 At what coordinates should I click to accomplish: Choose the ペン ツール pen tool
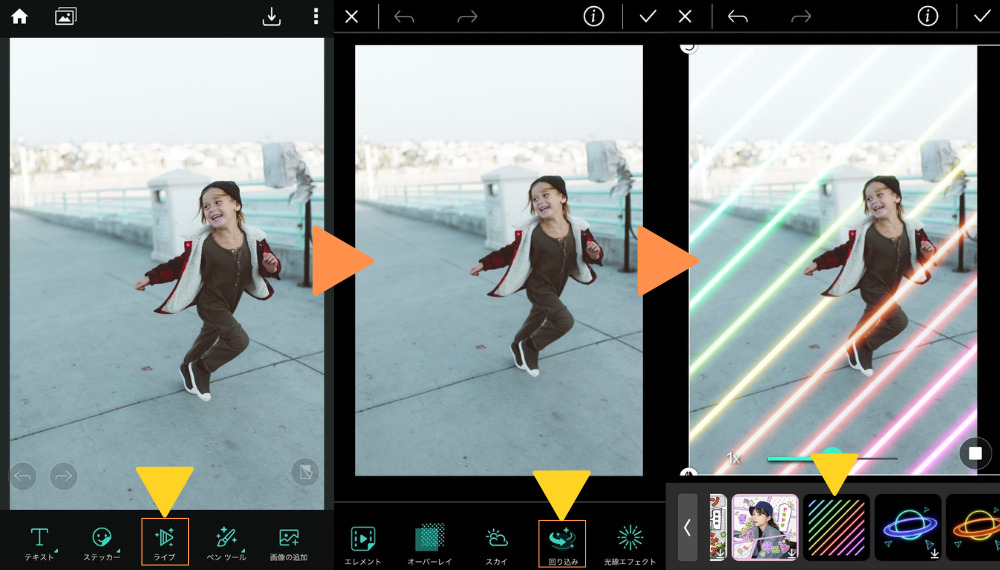click(226, 544)
